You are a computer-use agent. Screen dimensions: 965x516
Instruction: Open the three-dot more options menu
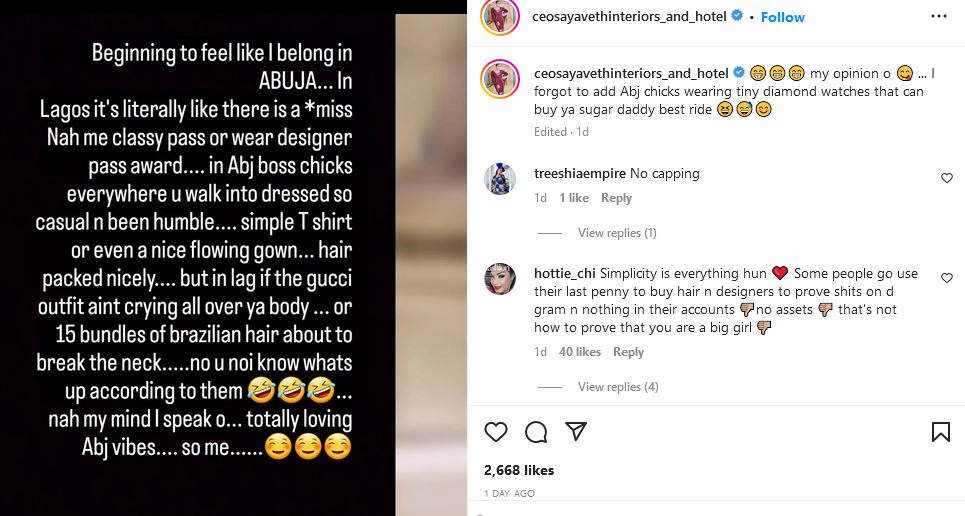[938, 17]
